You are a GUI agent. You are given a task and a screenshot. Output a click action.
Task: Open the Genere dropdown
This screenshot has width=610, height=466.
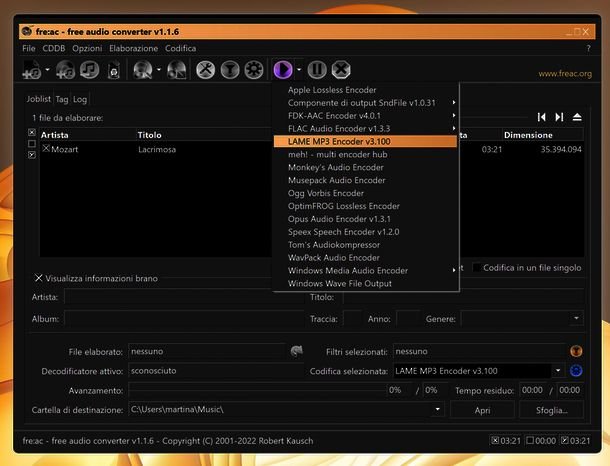576,318
